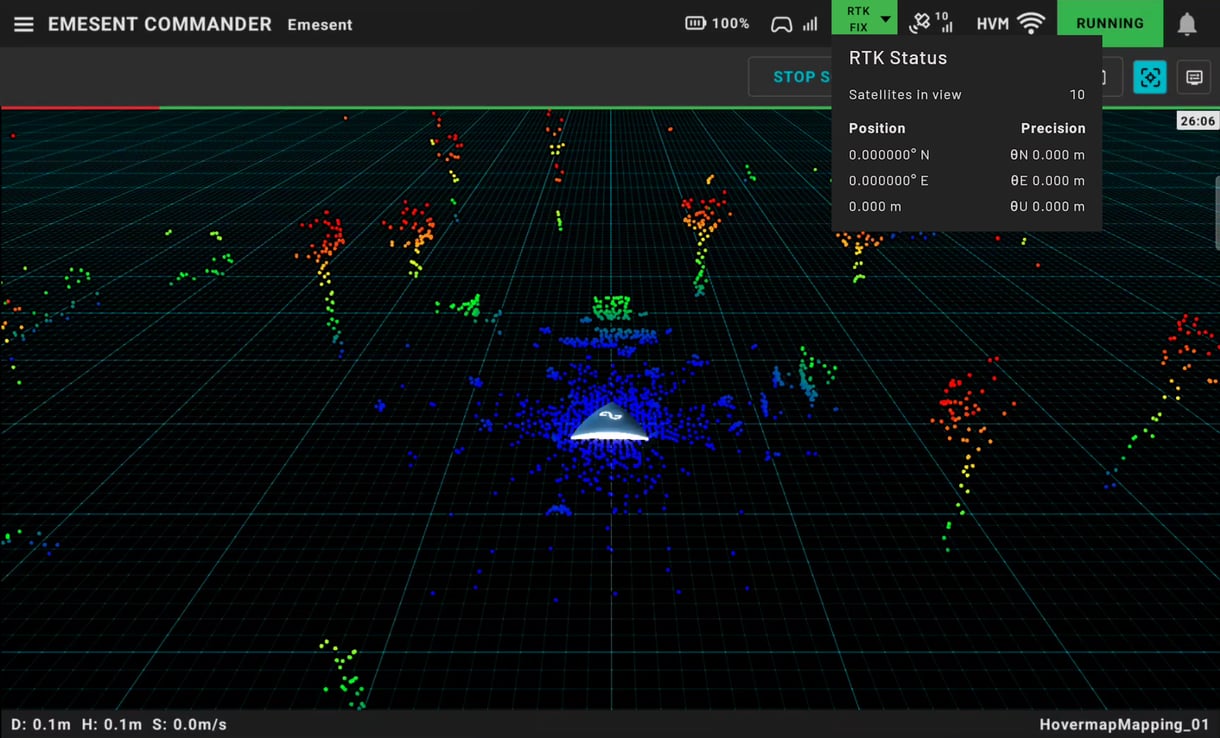Click the Satellites in view row

click(x=965, y=95)
